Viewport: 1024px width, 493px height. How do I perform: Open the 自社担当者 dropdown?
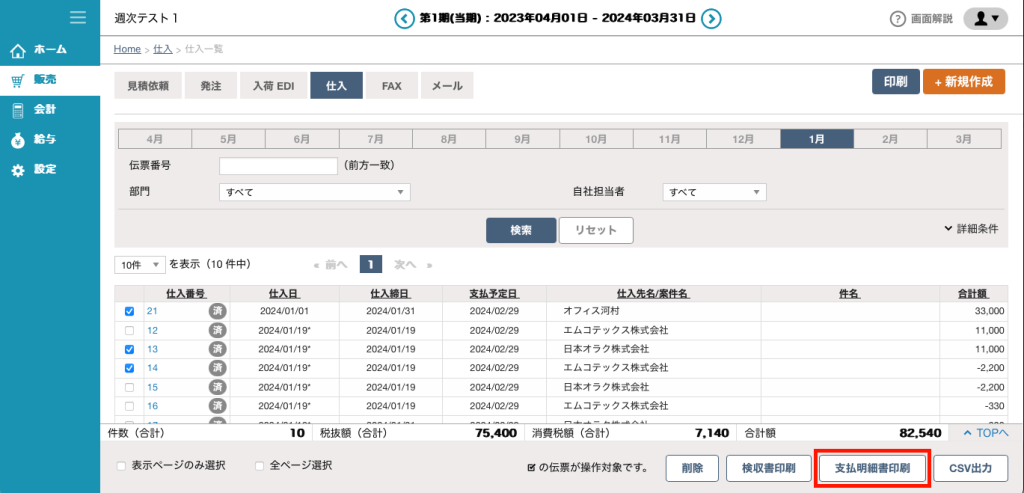[714, 192]
